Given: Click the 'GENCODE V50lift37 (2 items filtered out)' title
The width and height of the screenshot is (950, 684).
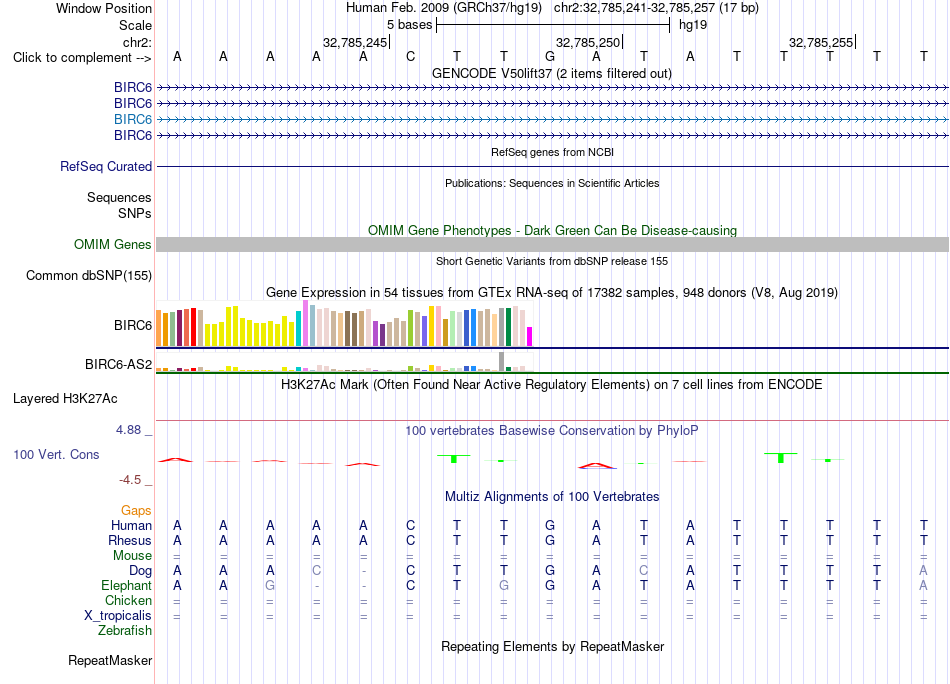Looking at the screenshot, I should click(552, 73).
